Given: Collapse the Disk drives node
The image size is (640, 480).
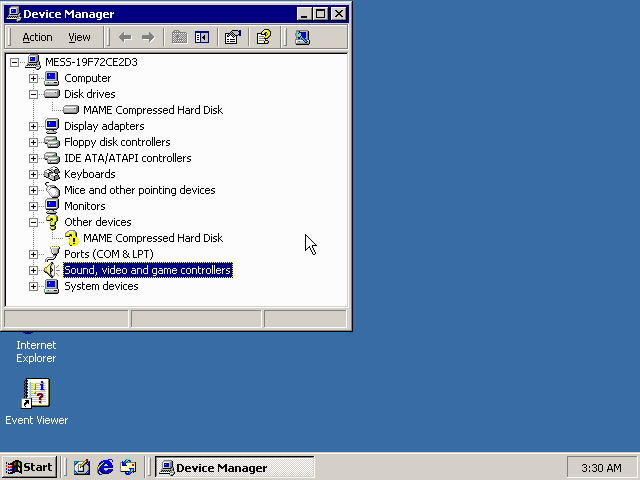Looking at the screenshot, I should click(33, 94).
